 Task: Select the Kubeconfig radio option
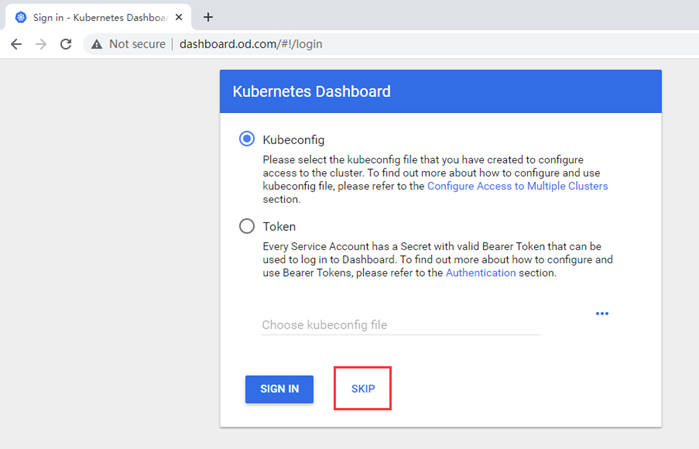pyautogui.click(x=247, y=139)
